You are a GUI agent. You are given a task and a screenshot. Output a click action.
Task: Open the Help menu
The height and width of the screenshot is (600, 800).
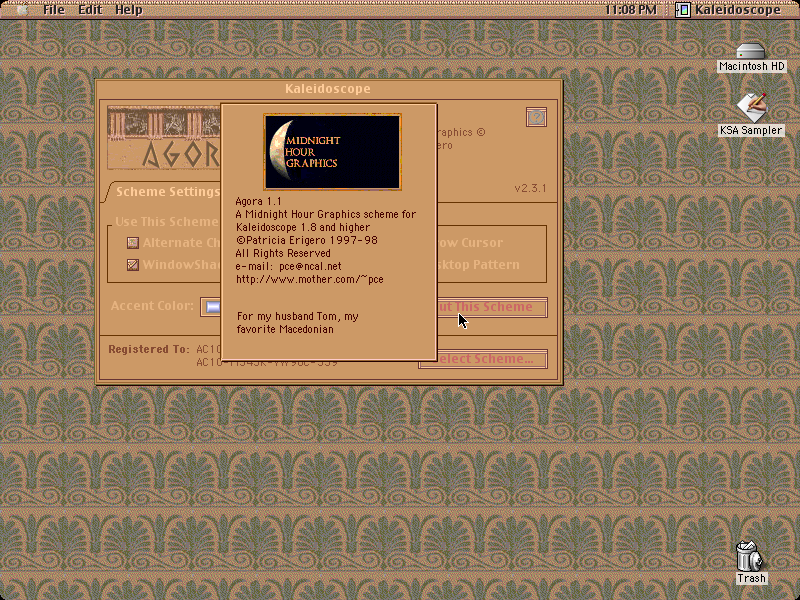click(x=129, y=10)
